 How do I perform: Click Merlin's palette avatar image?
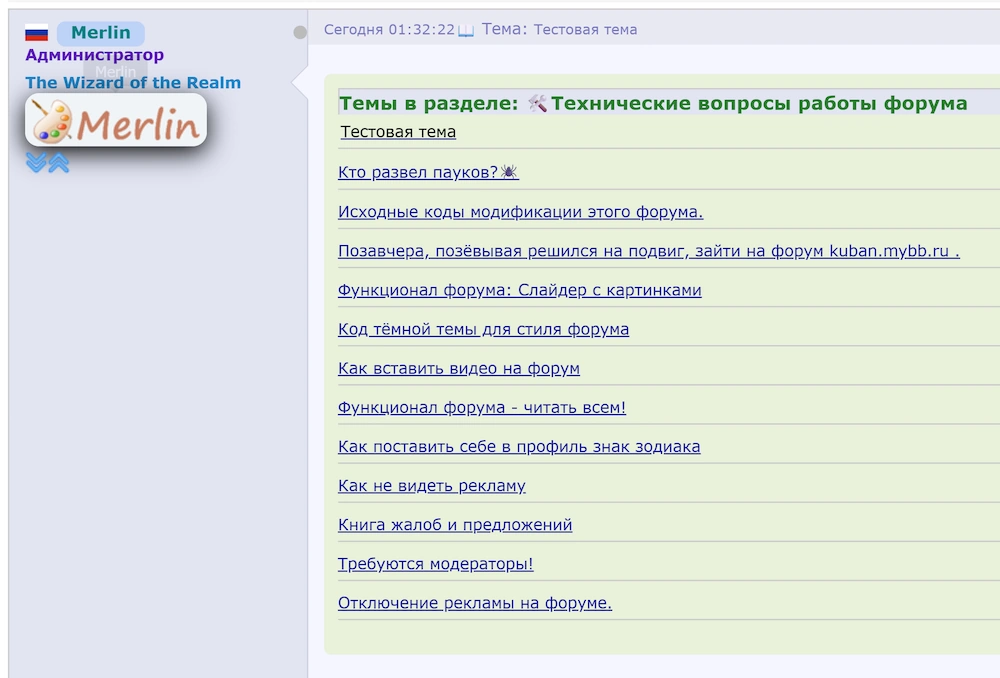pos(113,121)
